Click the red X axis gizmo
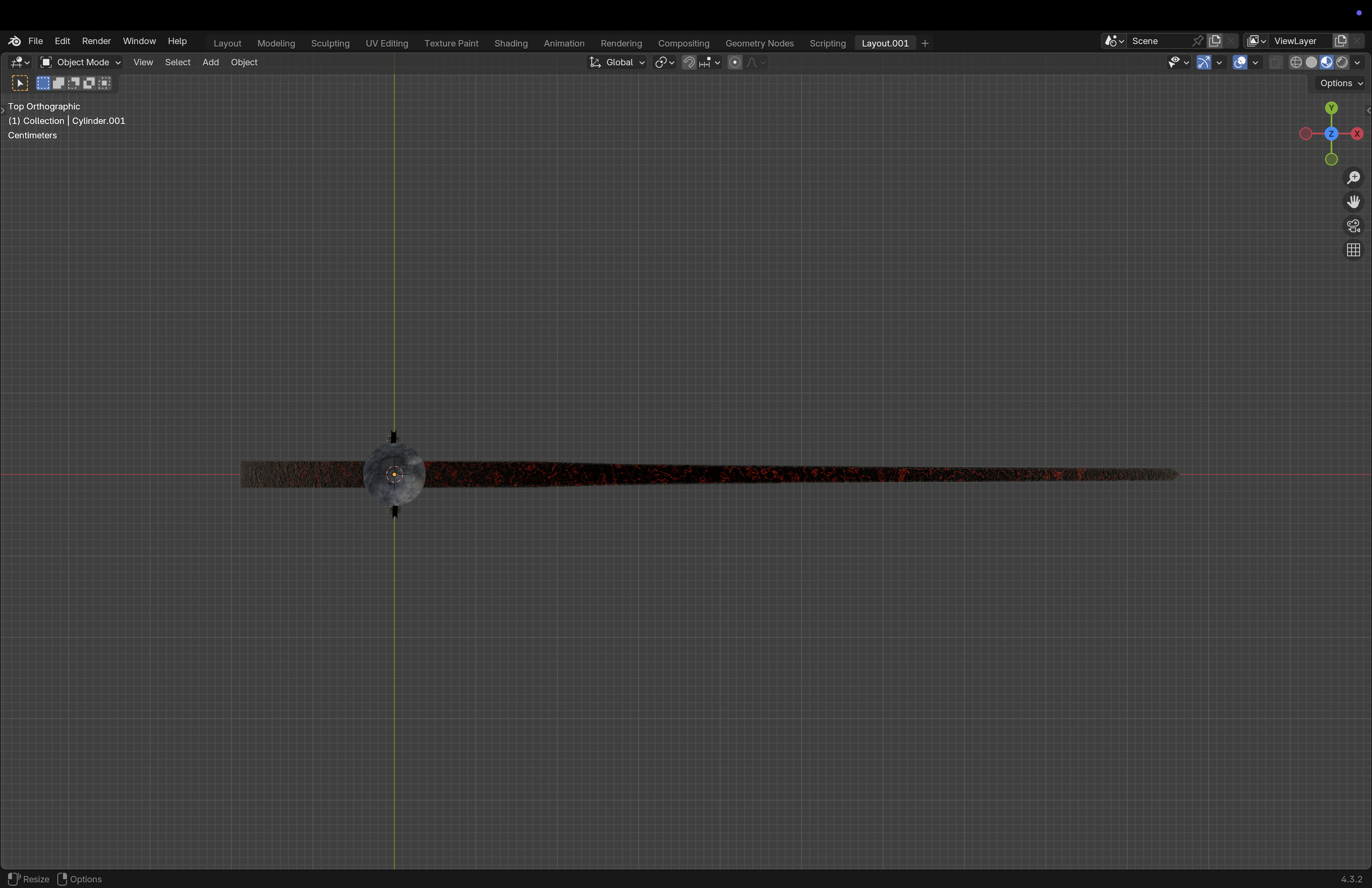 1357,134
